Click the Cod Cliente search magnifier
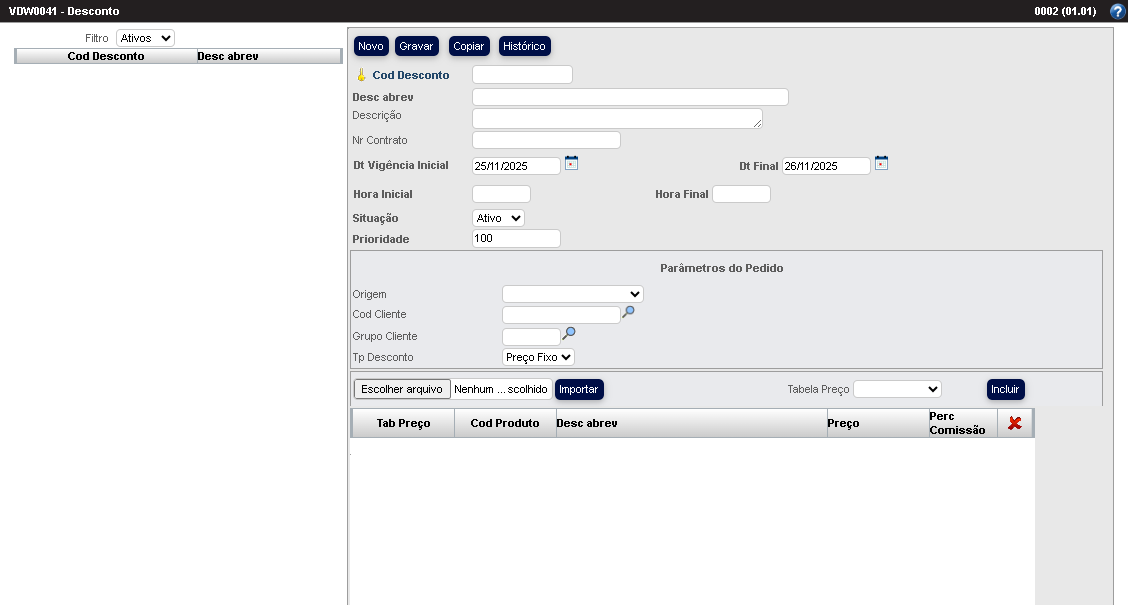1128x605 pixels. pyautogui.click(x=628, y=312)
